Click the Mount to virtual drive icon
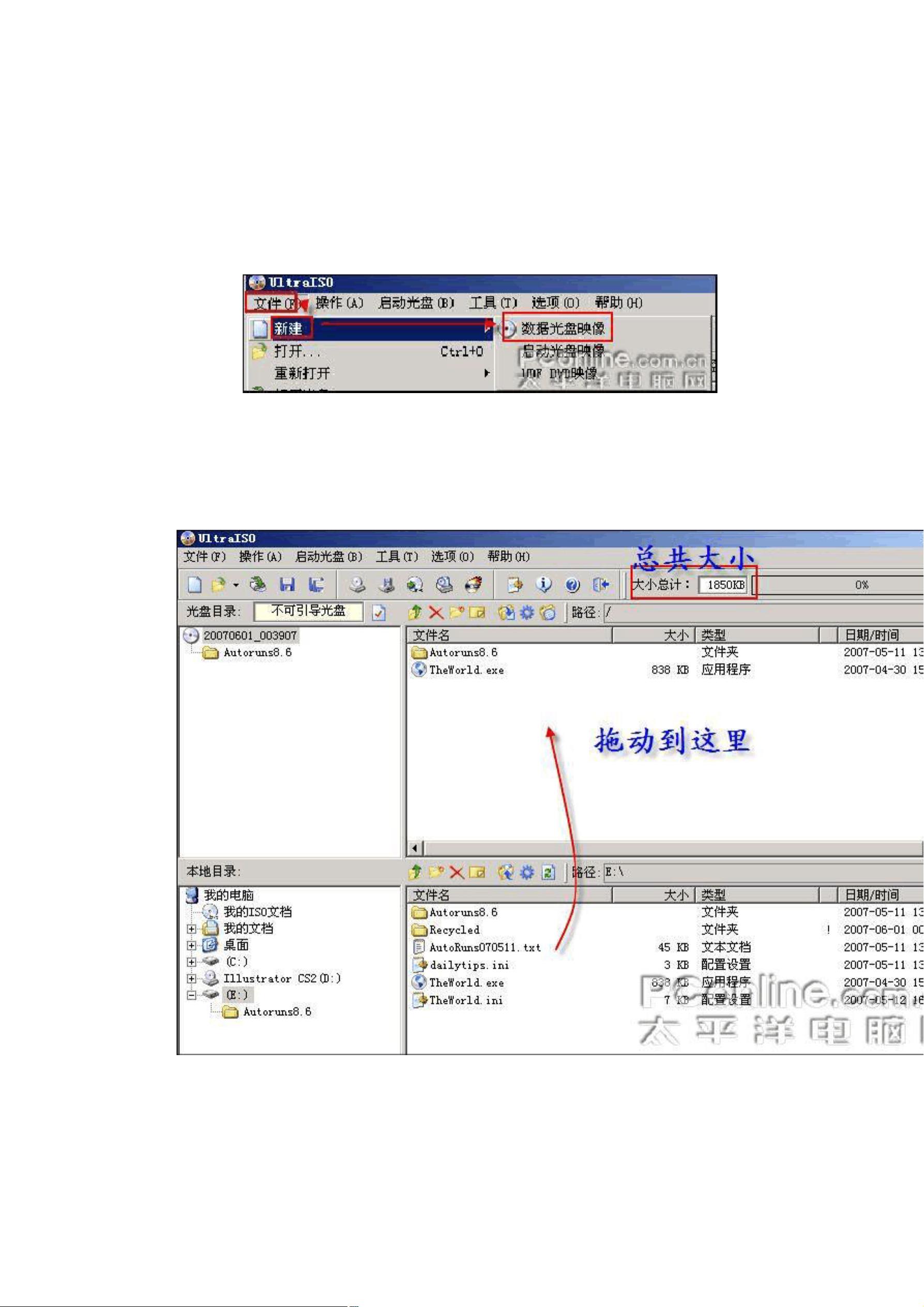Viewport: 924px width, 1307px height. (444, 584)
